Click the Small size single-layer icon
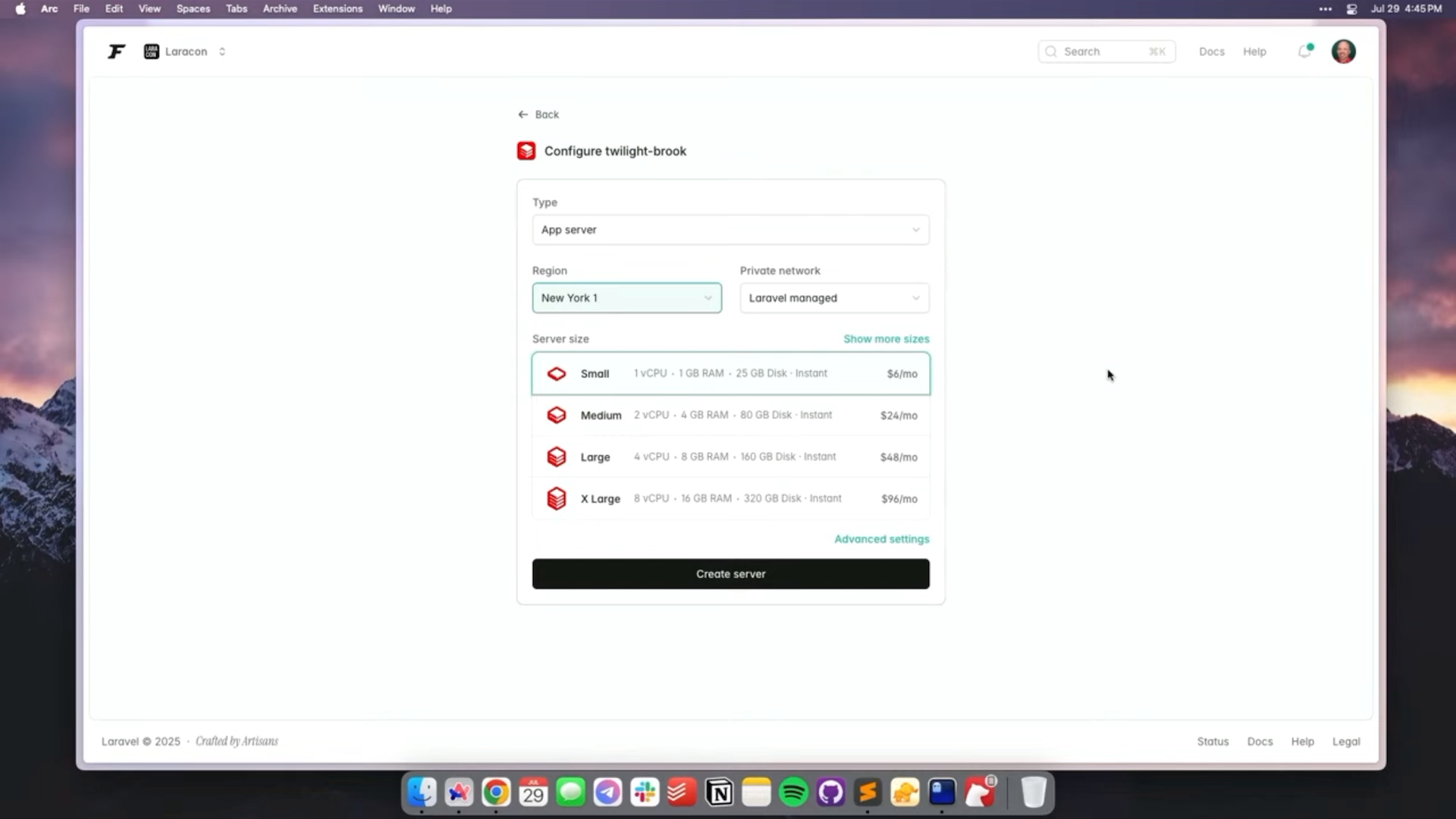Viewport: 1456px width, 819px height. (557, 374)
